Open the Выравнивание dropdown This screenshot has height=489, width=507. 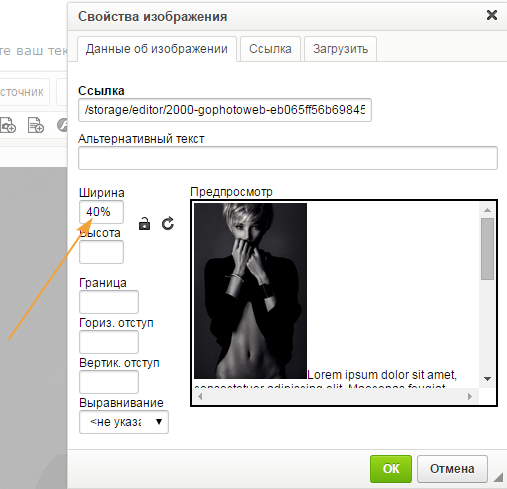coord(124,422)
